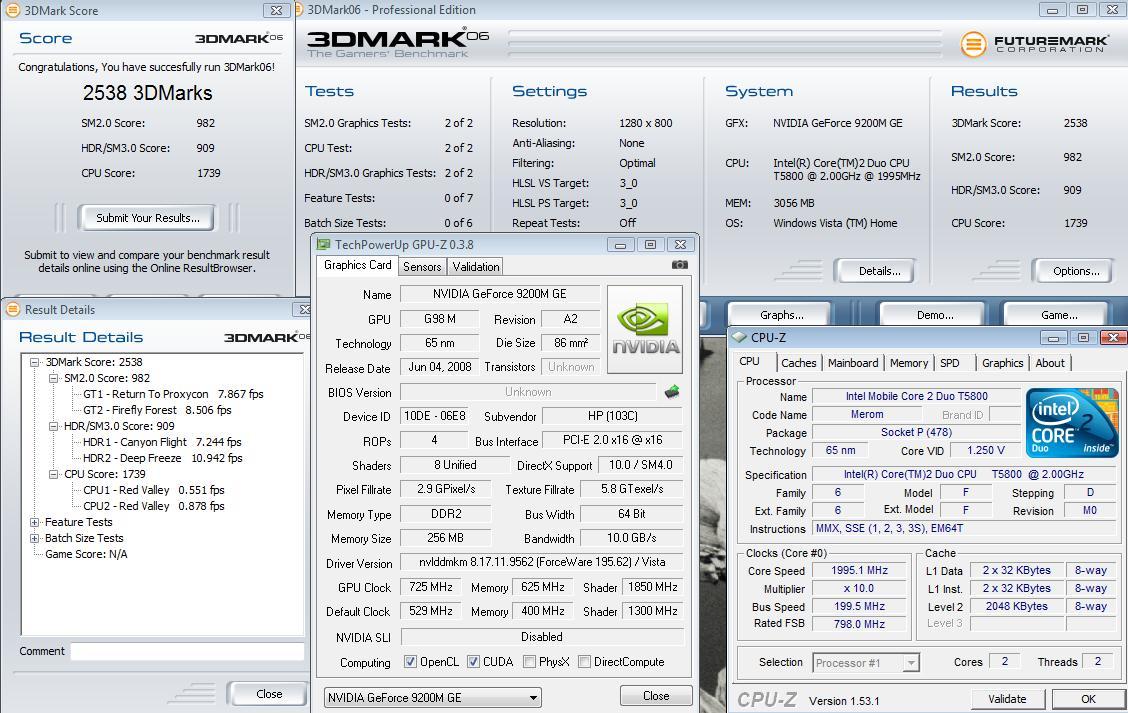Open the Graphics tab in CPU-Z

coord(1002,363)
